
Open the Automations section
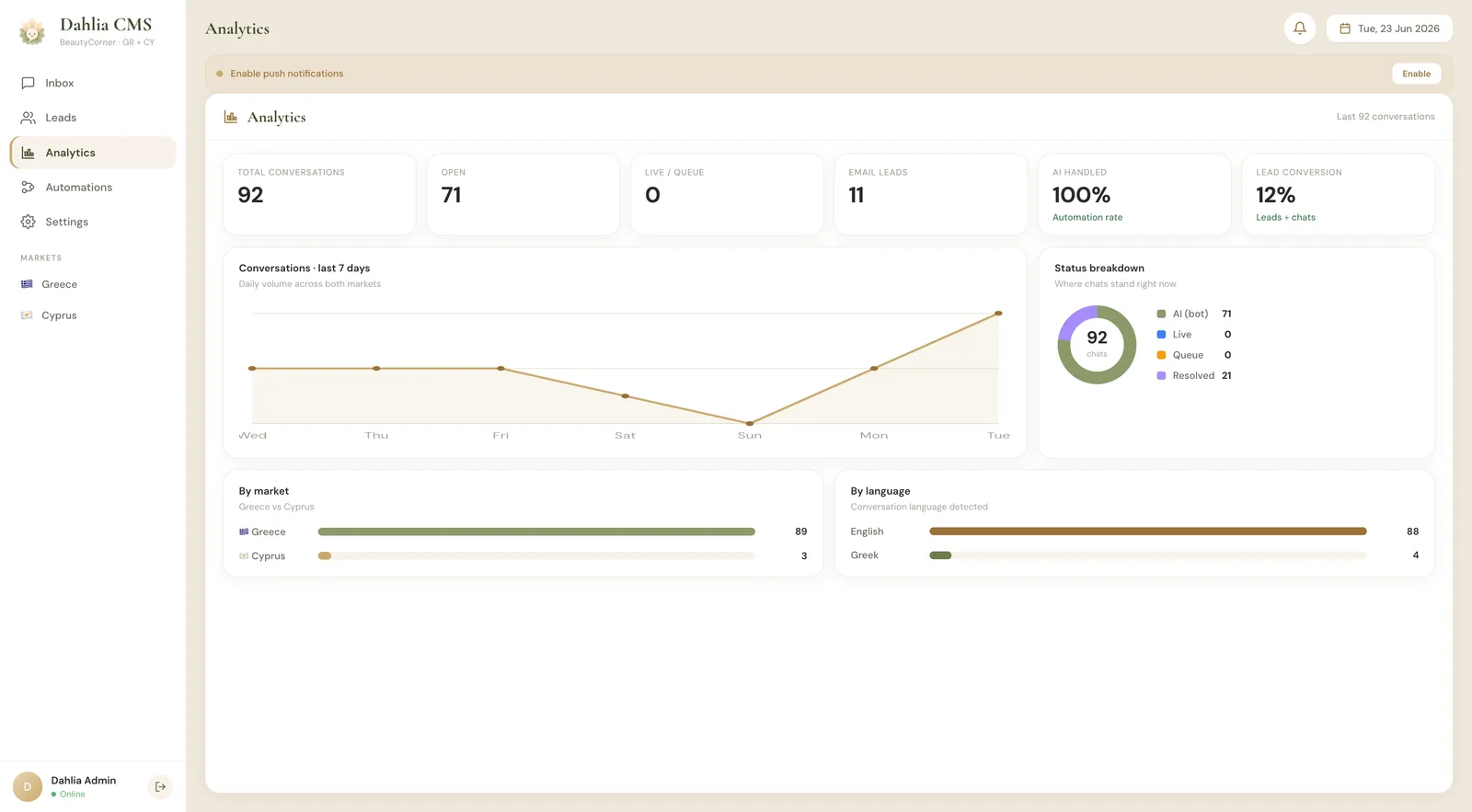pos(93,188)
